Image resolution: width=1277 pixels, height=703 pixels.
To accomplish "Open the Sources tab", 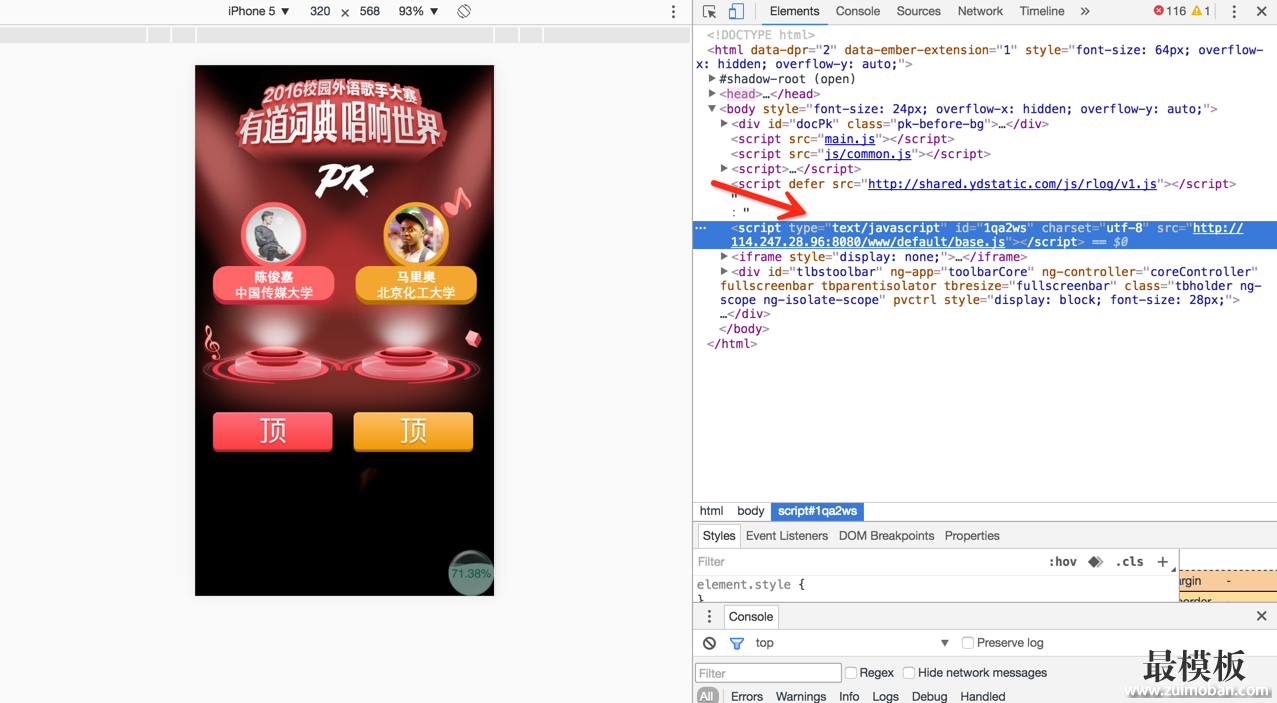I will click(918, 11).
